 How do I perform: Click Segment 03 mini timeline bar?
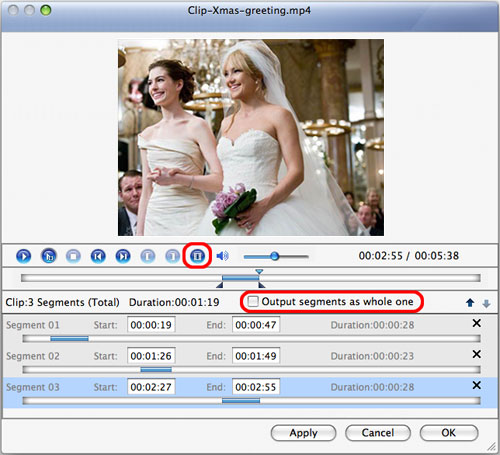[x=252, y=401]
